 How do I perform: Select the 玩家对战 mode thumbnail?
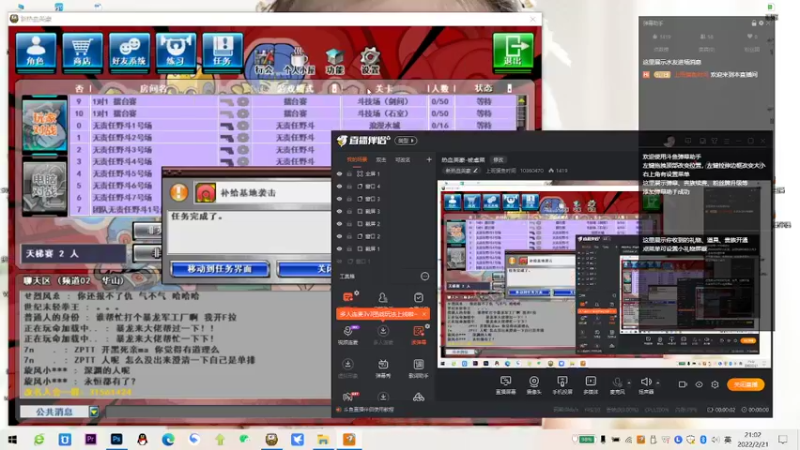[x=44, y=126]
